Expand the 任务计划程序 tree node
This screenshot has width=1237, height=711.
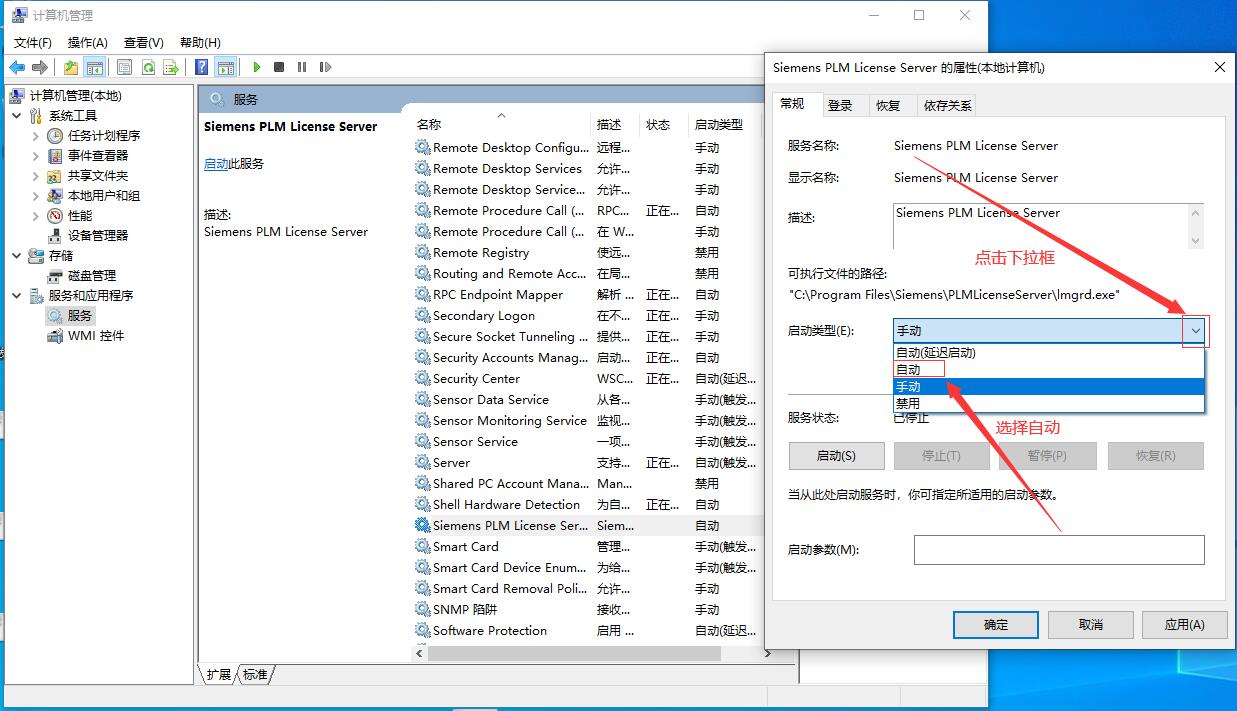[36, 135]
